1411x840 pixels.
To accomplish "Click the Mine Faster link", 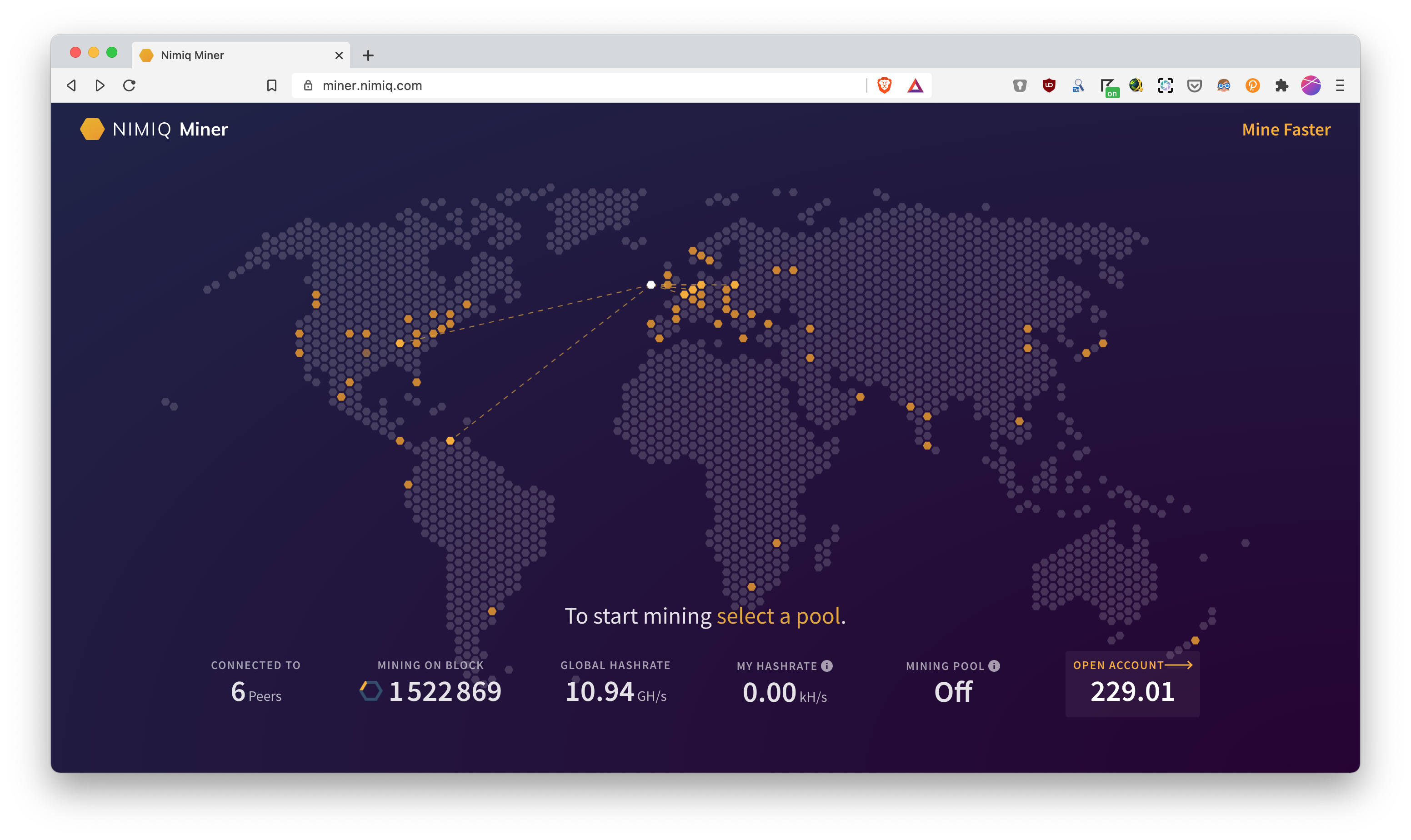I will click(x=1286, y=130).
